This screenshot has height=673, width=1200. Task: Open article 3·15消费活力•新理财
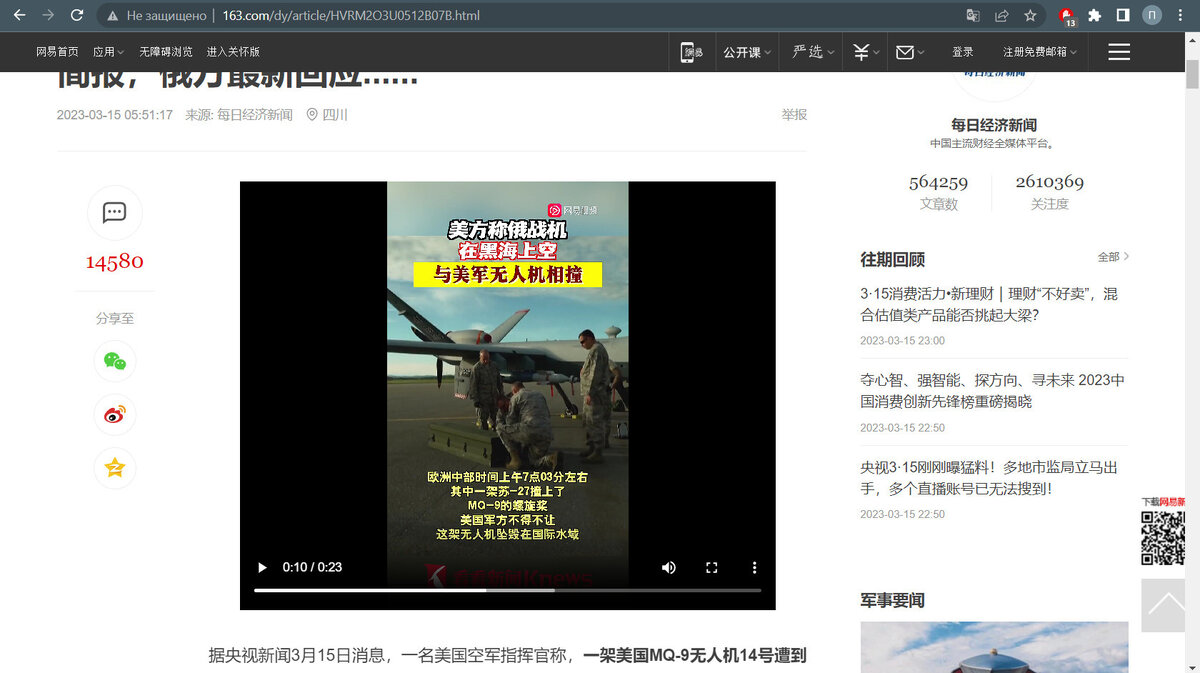[989, 305]
